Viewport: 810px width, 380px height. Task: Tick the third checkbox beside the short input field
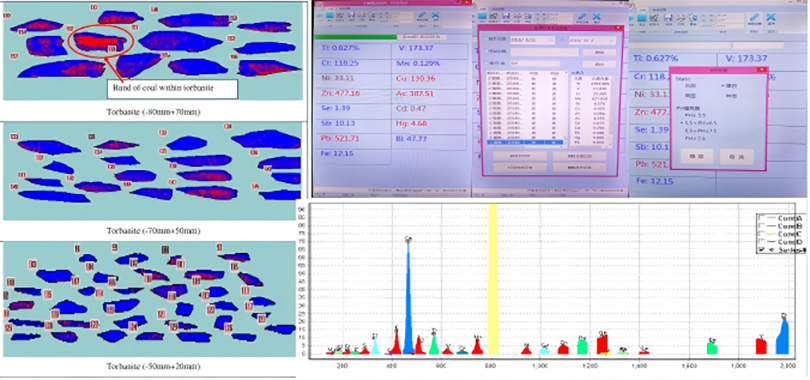point(486,63)
